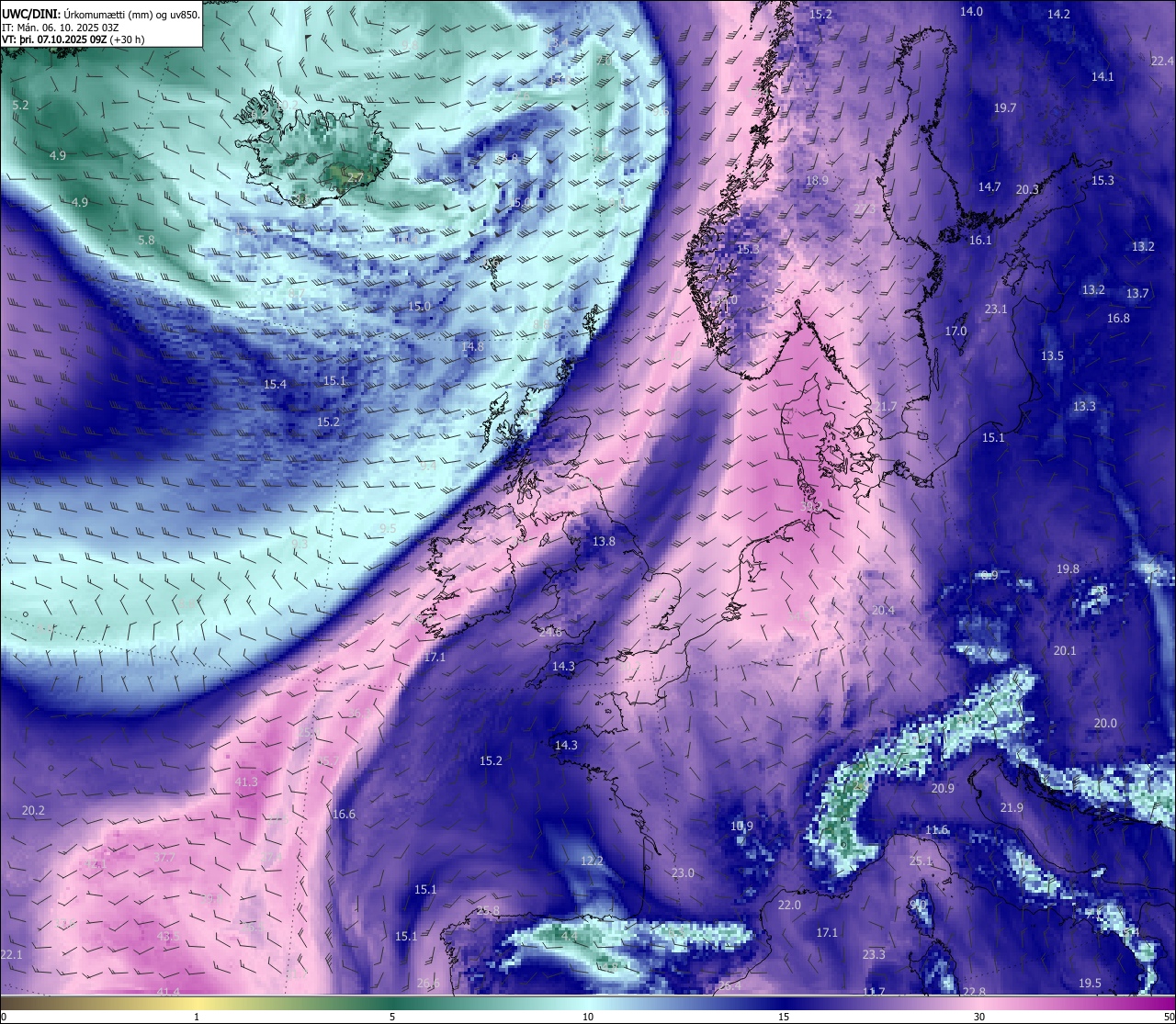1176x1024 pixels.
Task: Click the 10 label on the color scale
Action: tap(588, 1017)
